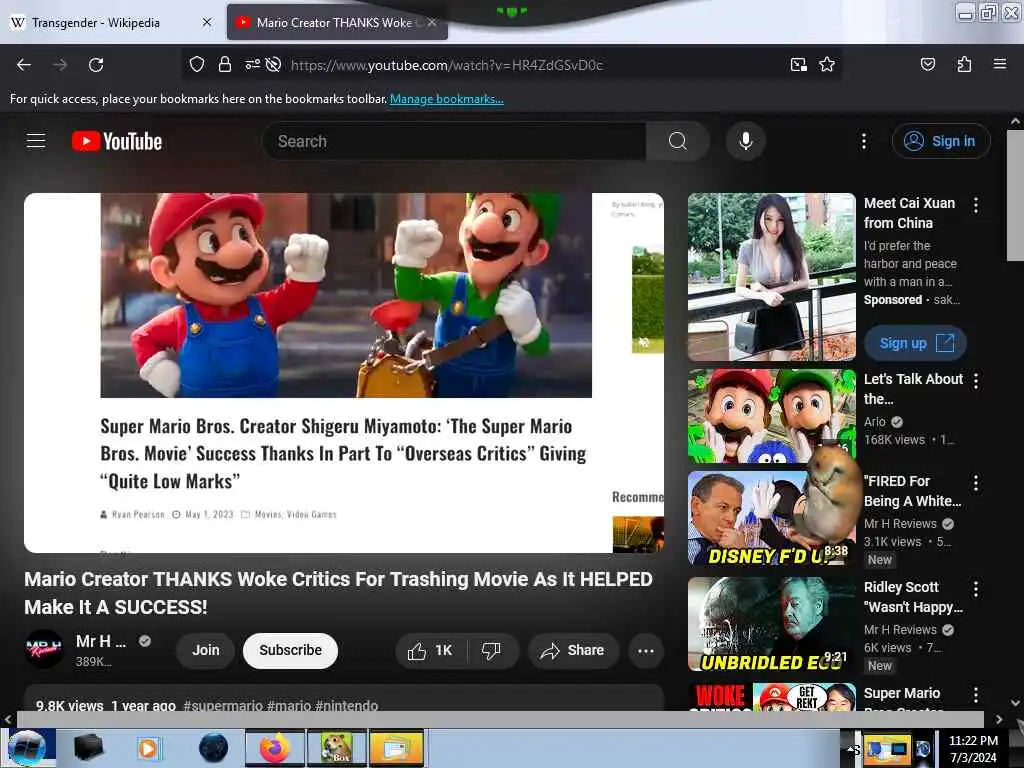Close the Transgender - Wikipedia tab
1024x768 pixels.
tap(207, 22)
